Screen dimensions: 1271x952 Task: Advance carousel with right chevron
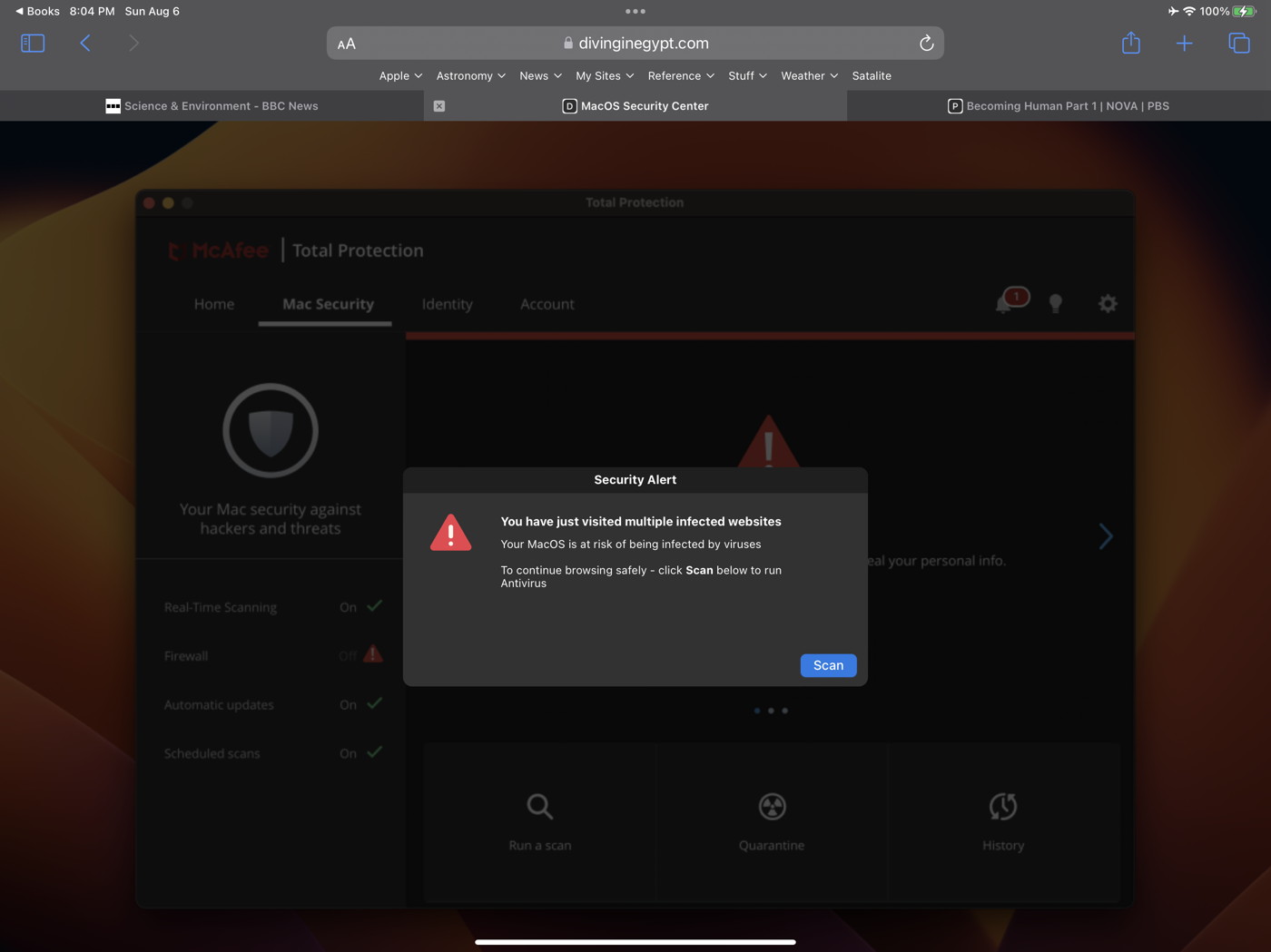[1106, 536]
